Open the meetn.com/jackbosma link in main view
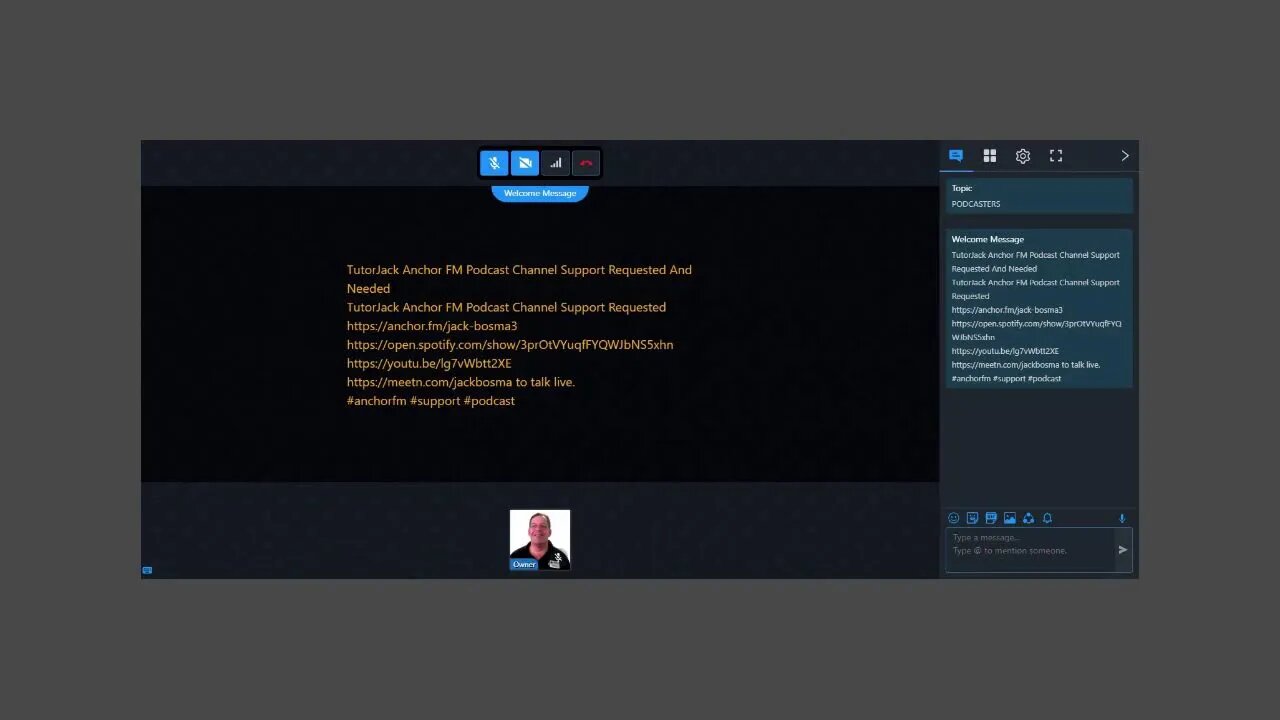 pyautogui.click(x=428, y=382)
